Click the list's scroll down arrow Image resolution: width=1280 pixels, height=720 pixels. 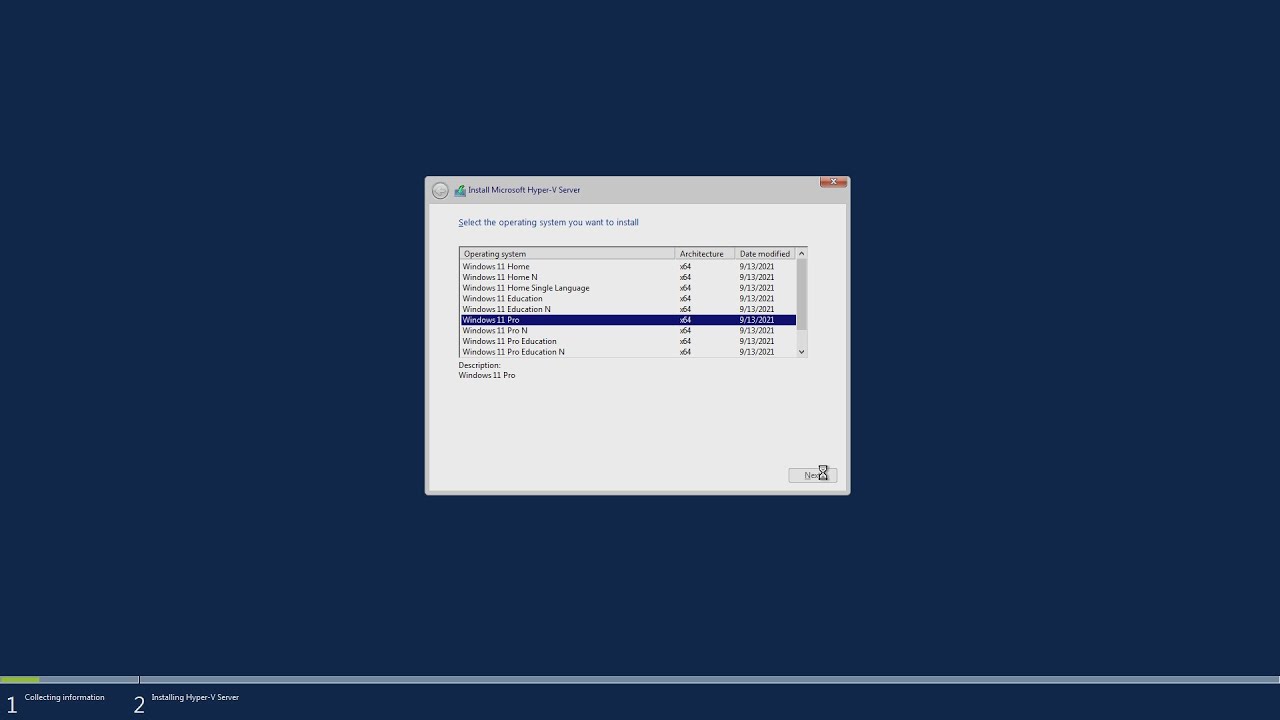coord(802,352)
